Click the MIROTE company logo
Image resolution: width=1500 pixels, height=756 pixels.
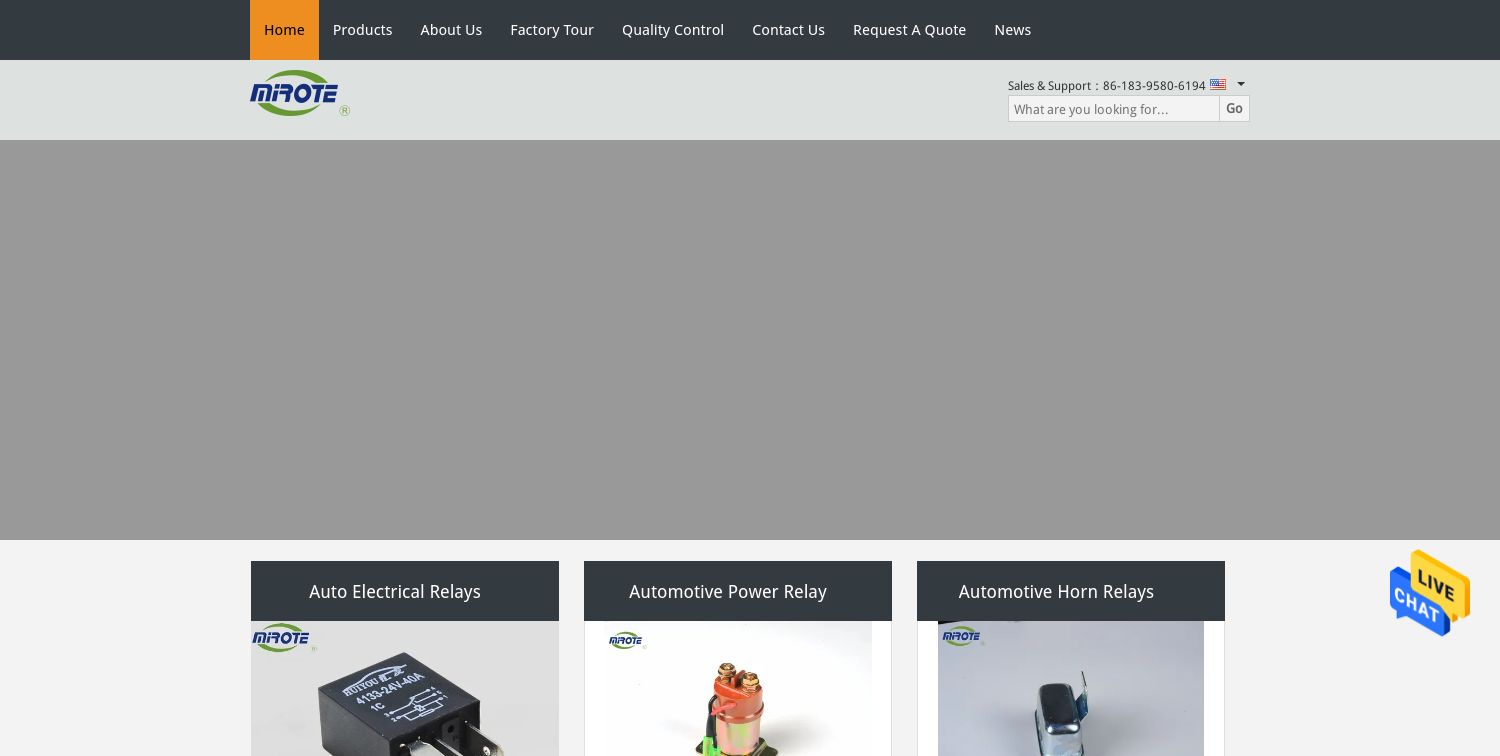tap(299, 93)
